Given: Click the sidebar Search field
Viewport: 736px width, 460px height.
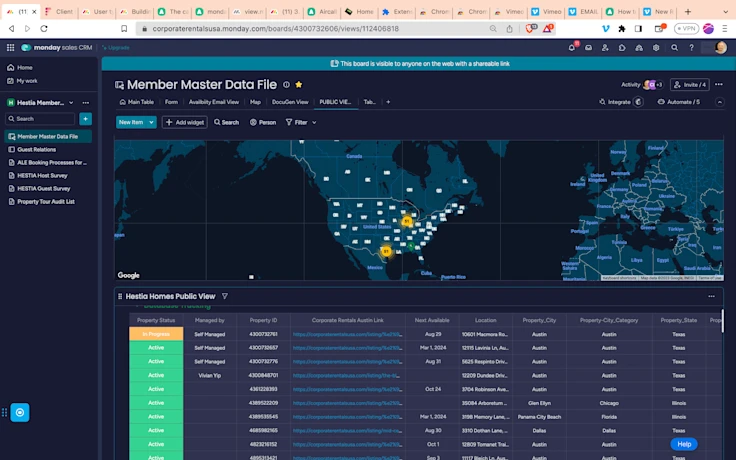Looking at the screenshot, I should 40,119.
